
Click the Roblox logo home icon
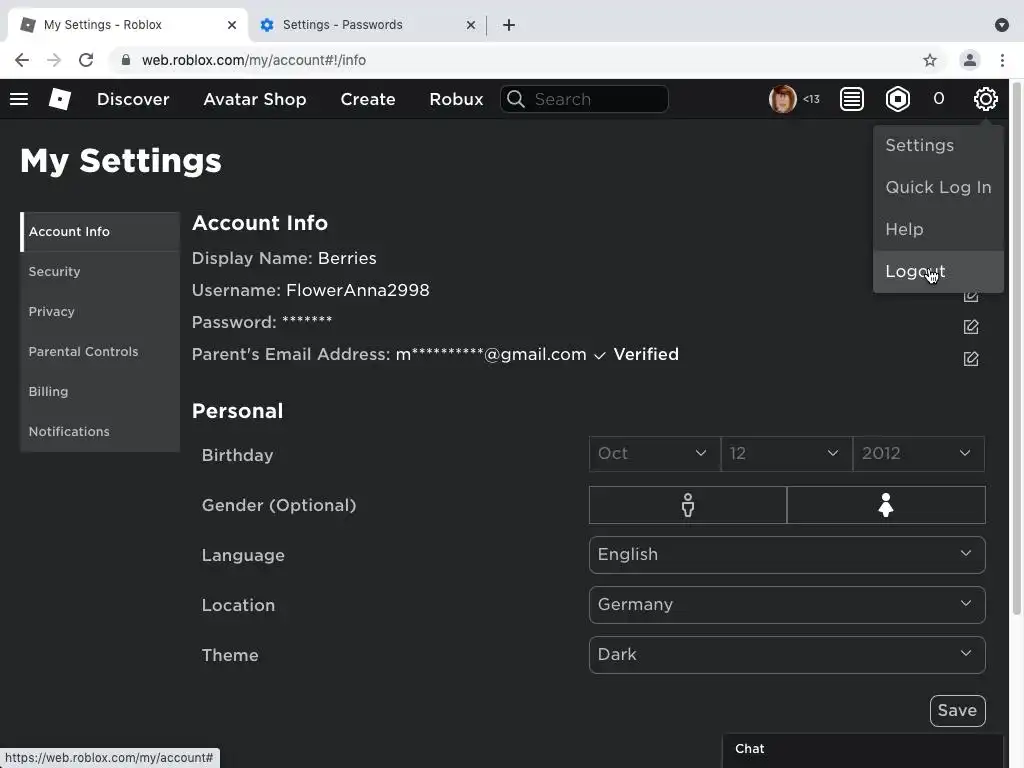59,99
